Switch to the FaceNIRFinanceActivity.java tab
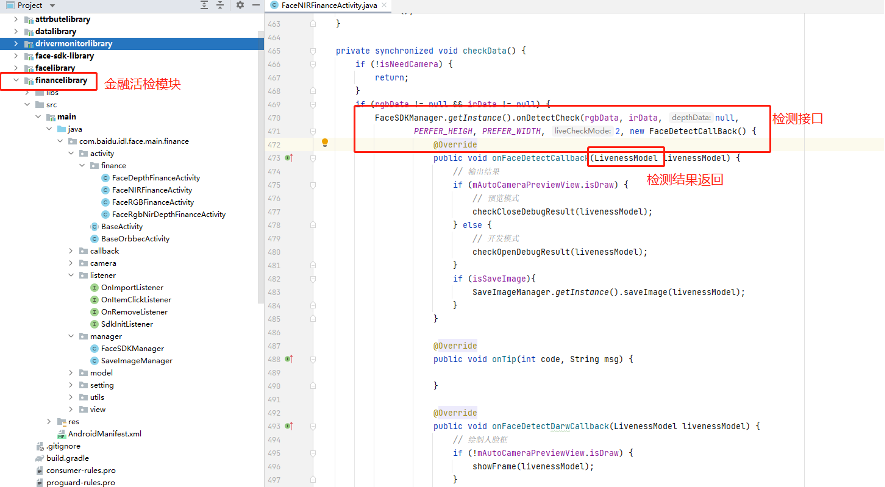 328,5
